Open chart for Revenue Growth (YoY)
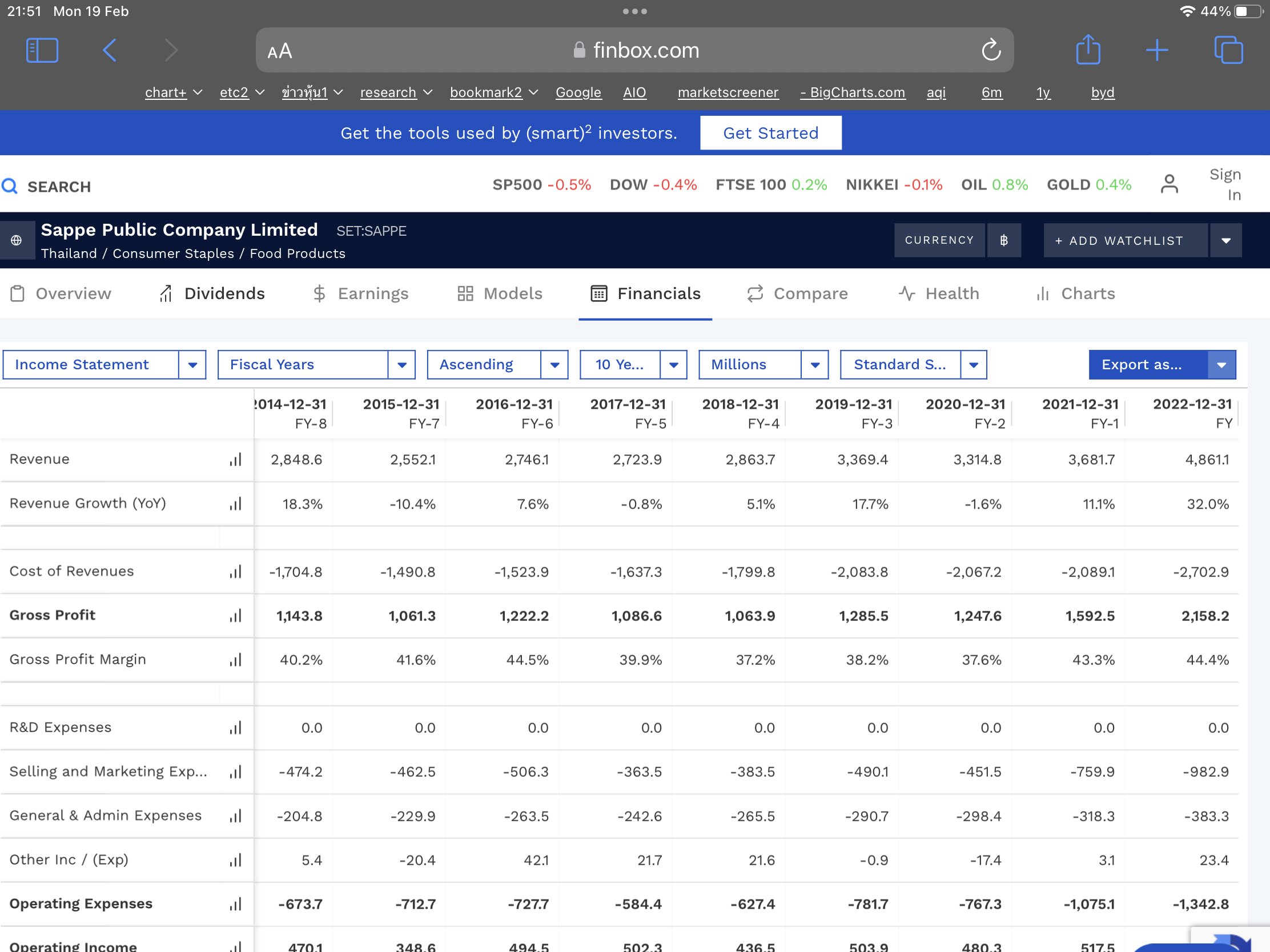The width and height of the screenshot is (1270, 952). pos(235,504)
